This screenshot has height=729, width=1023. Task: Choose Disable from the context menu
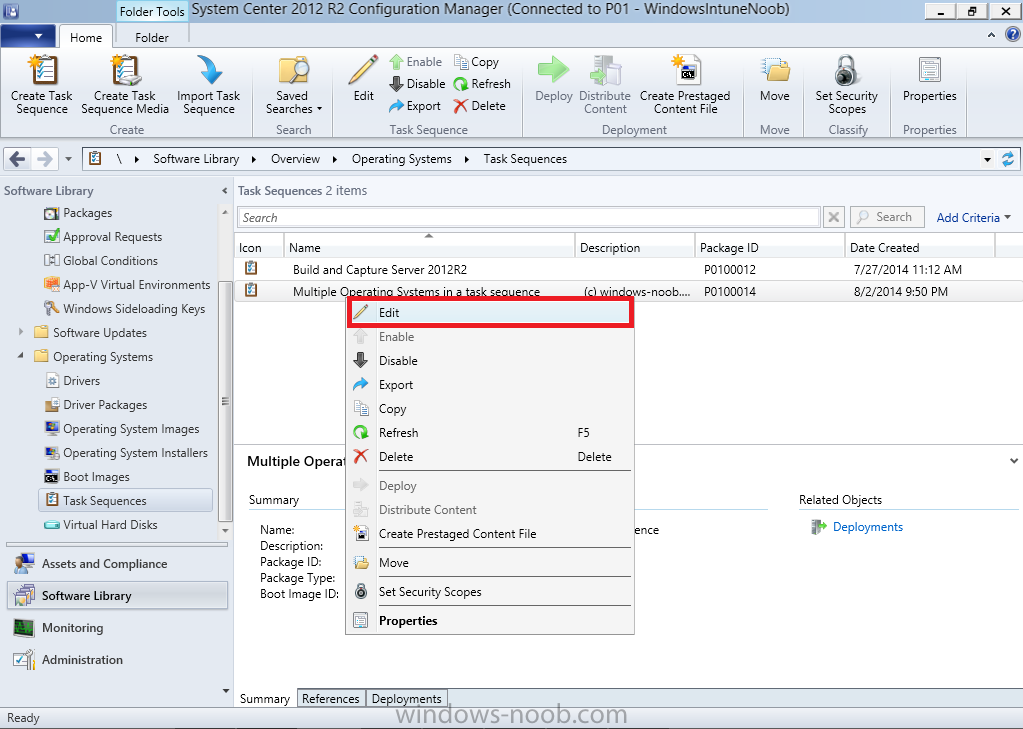pos(490,361)
